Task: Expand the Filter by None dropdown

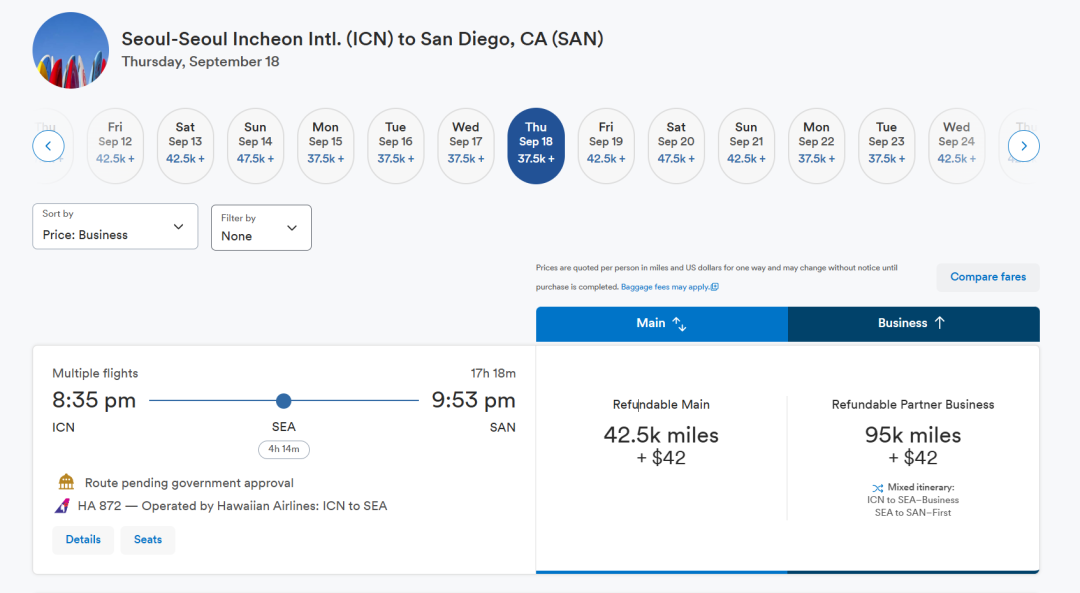Action: click(x=261, y=227)
